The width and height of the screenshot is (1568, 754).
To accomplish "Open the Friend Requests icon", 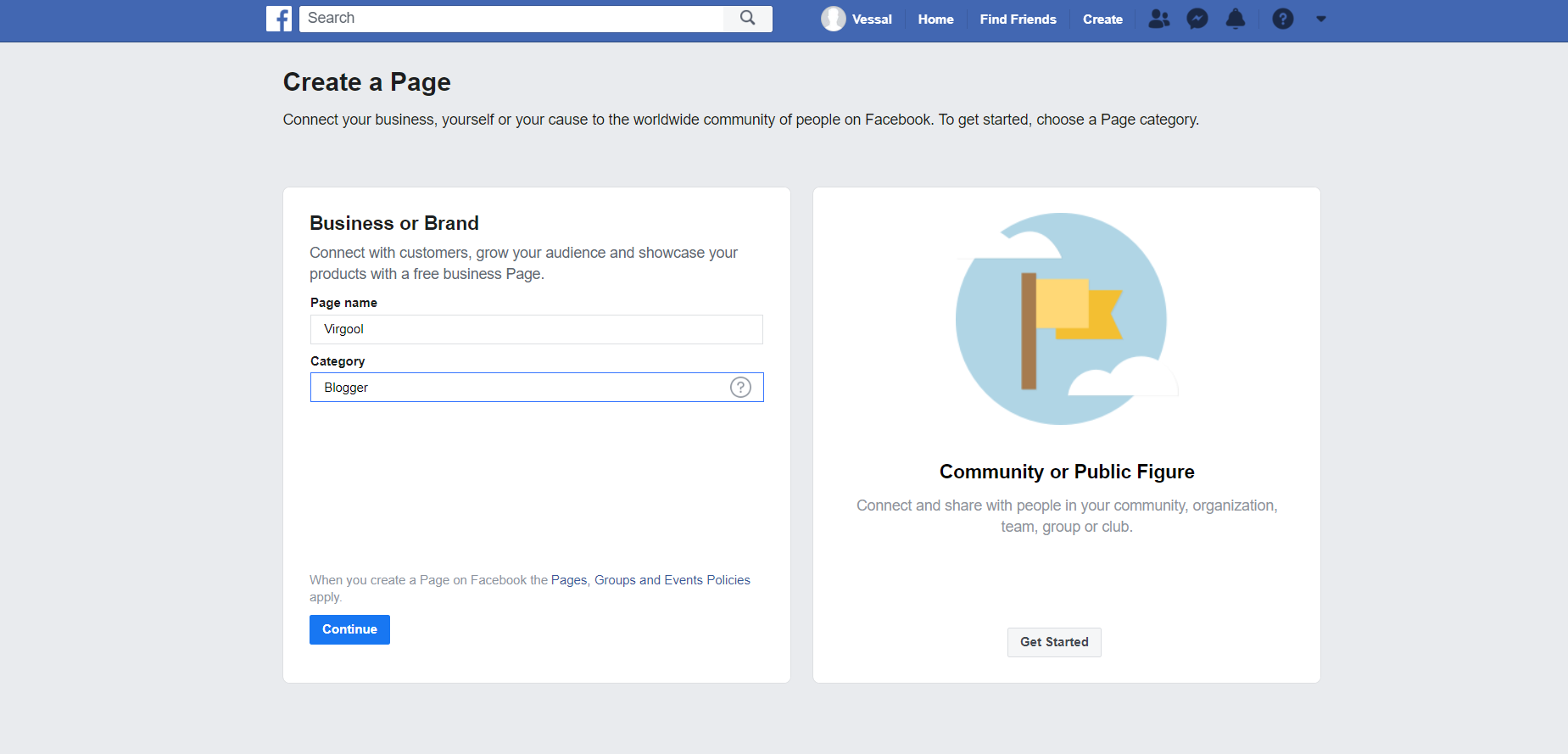I will [1158, 19].
